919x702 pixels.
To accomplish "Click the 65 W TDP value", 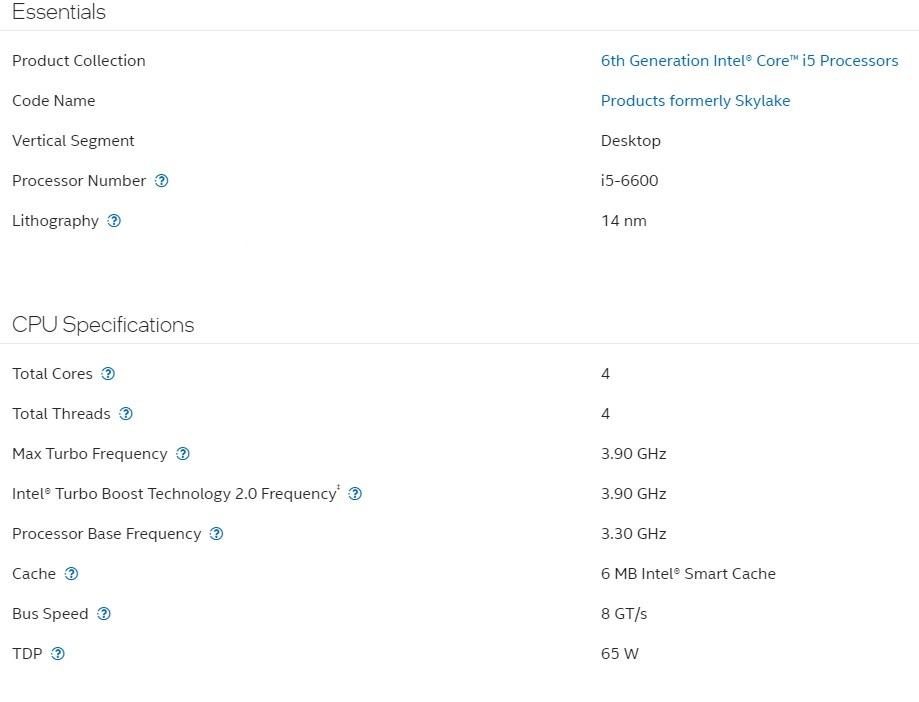I will 619,654.
